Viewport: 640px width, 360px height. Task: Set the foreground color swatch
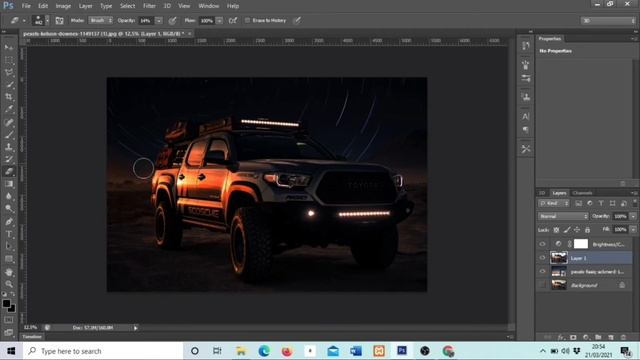(6, 304)
